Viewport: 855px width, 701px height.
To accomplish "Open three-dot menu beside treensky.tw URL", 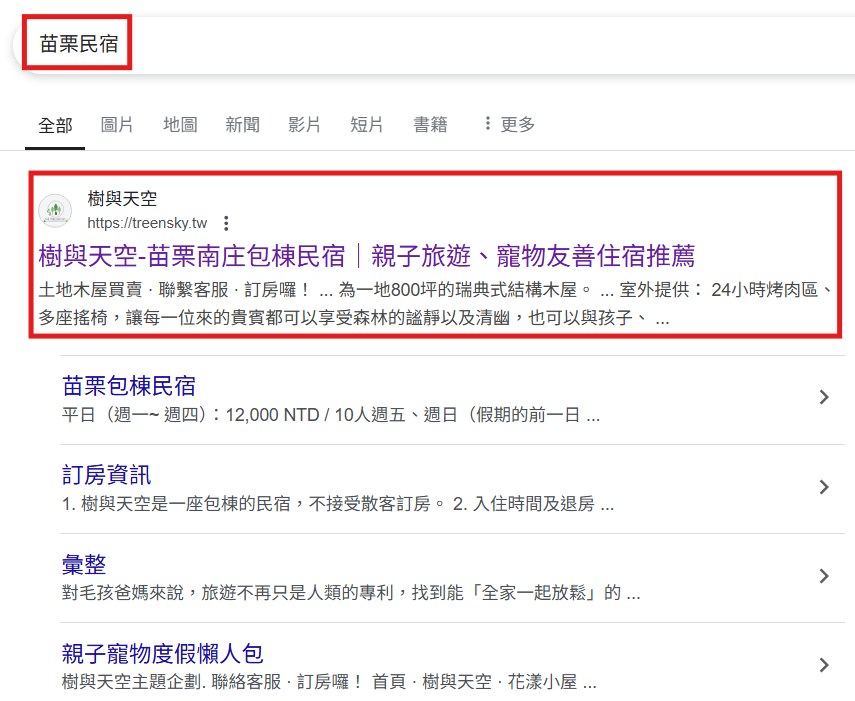I will pos(226,223).
